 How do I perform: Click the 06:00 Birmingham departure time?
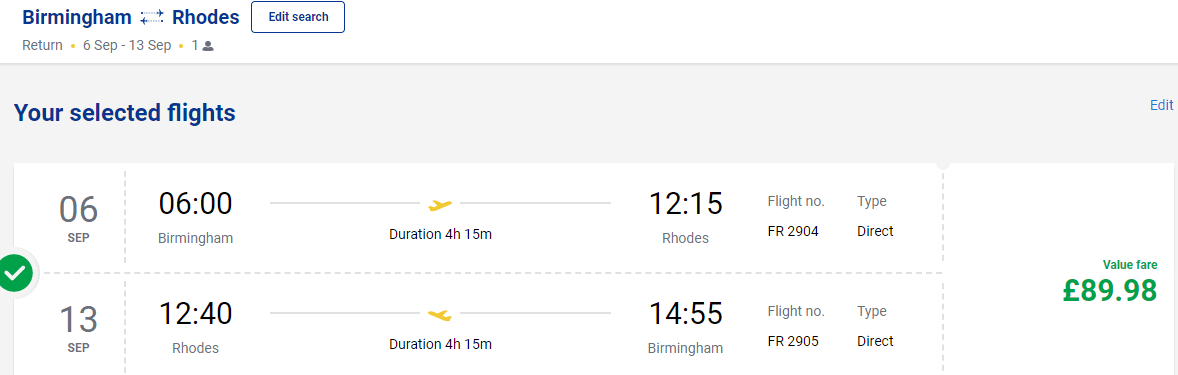[x=195, y=204]
